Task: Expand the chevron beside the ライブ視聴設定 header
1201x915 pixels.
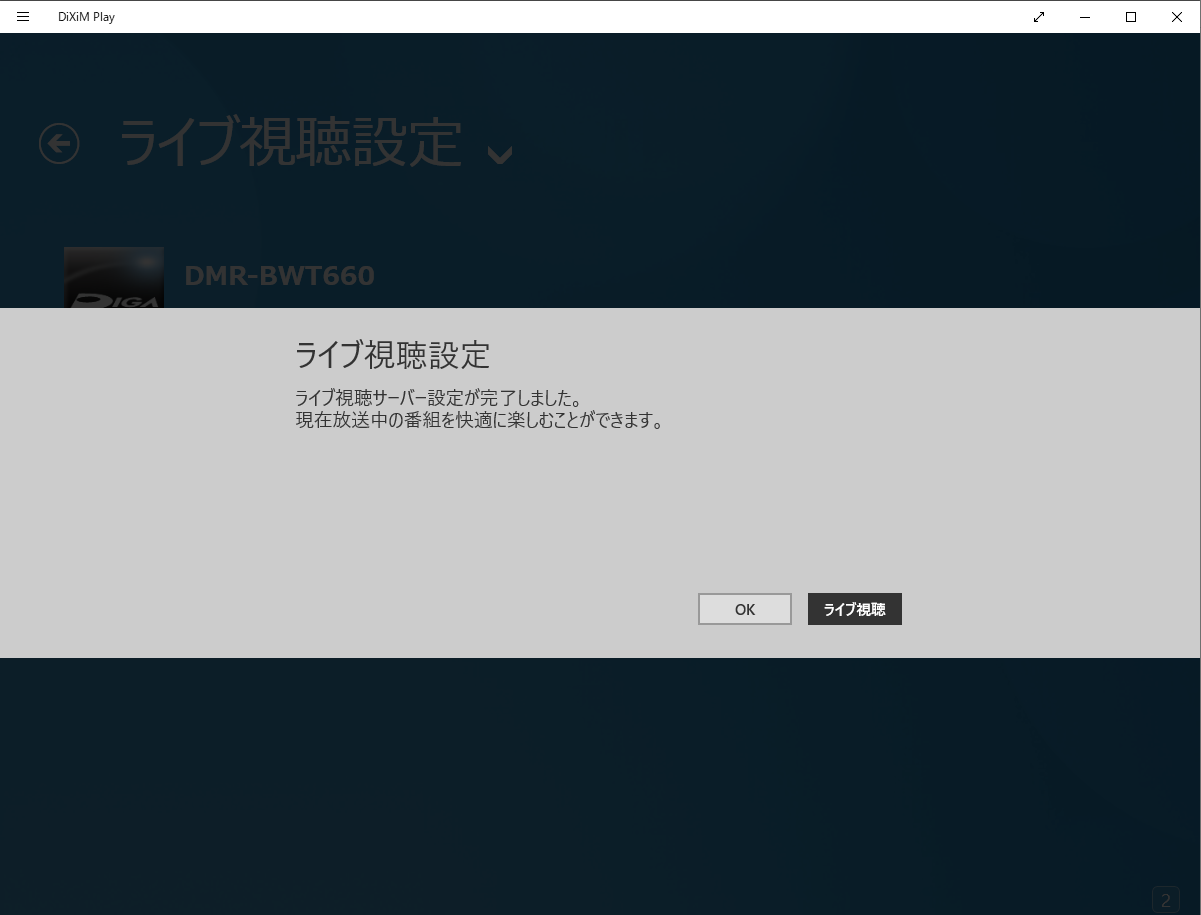Action: click(x=499, y=153)
